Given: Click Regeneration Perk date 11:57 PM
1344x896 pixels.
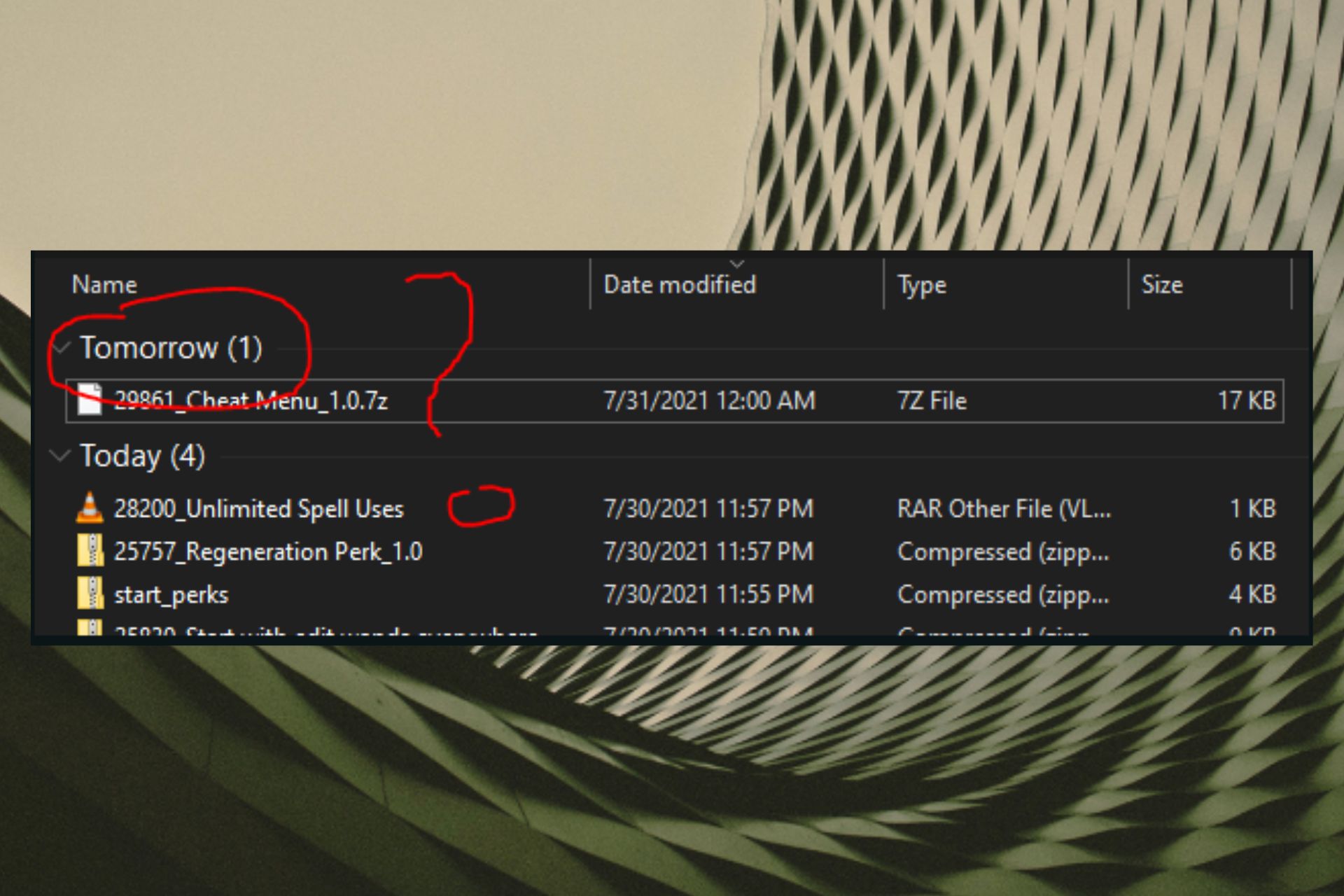Looking at the screenshot, I should [x=708, y=552].
